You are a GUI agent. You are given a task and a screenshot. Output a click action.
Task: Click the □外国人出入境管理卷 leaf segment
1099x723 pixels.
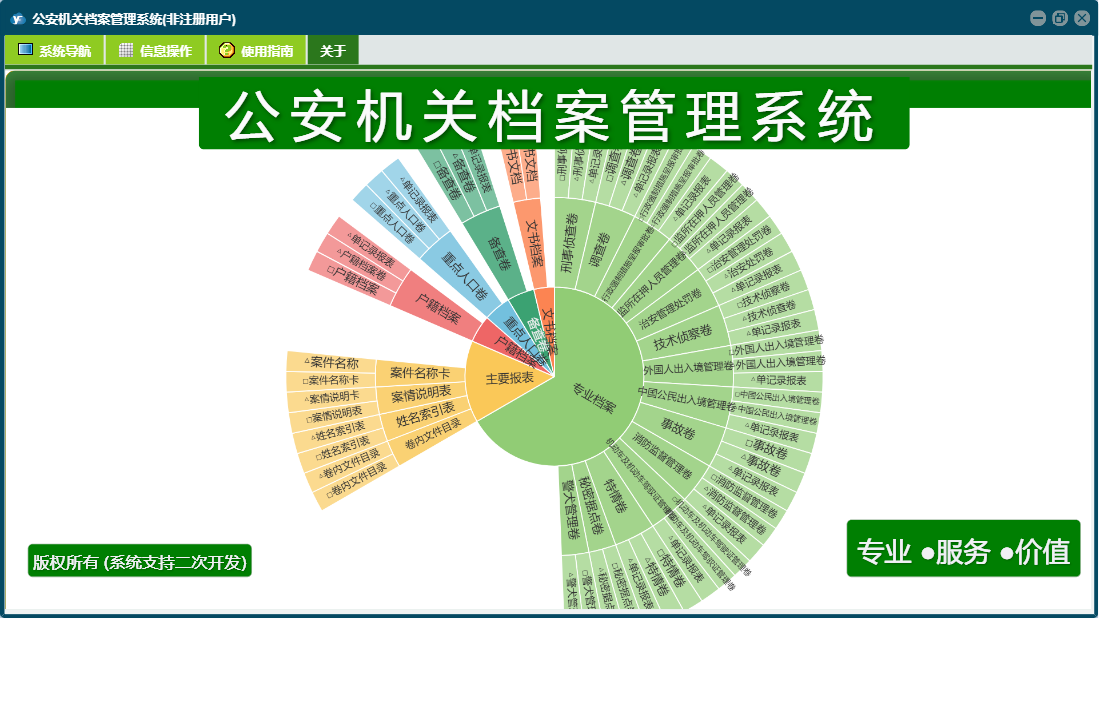click(x=777, y=344)
